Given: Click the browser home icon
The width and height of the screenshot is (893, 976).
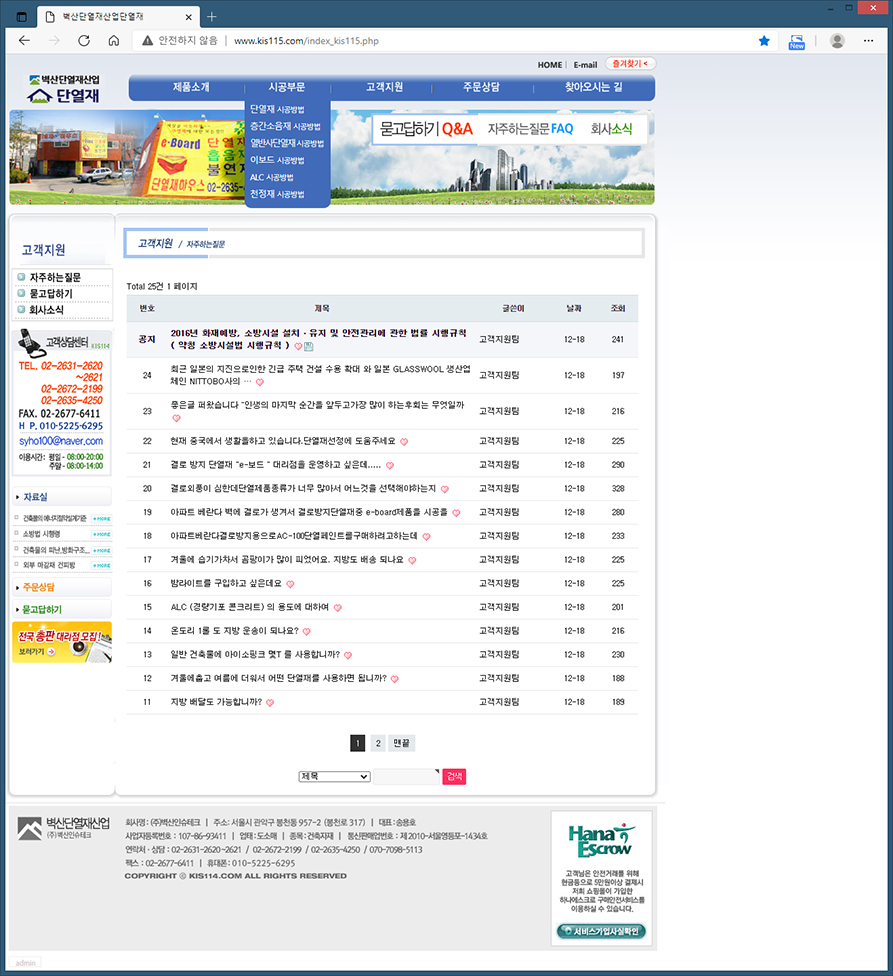Looking at the screenshot, I should (x=114, y=41).
